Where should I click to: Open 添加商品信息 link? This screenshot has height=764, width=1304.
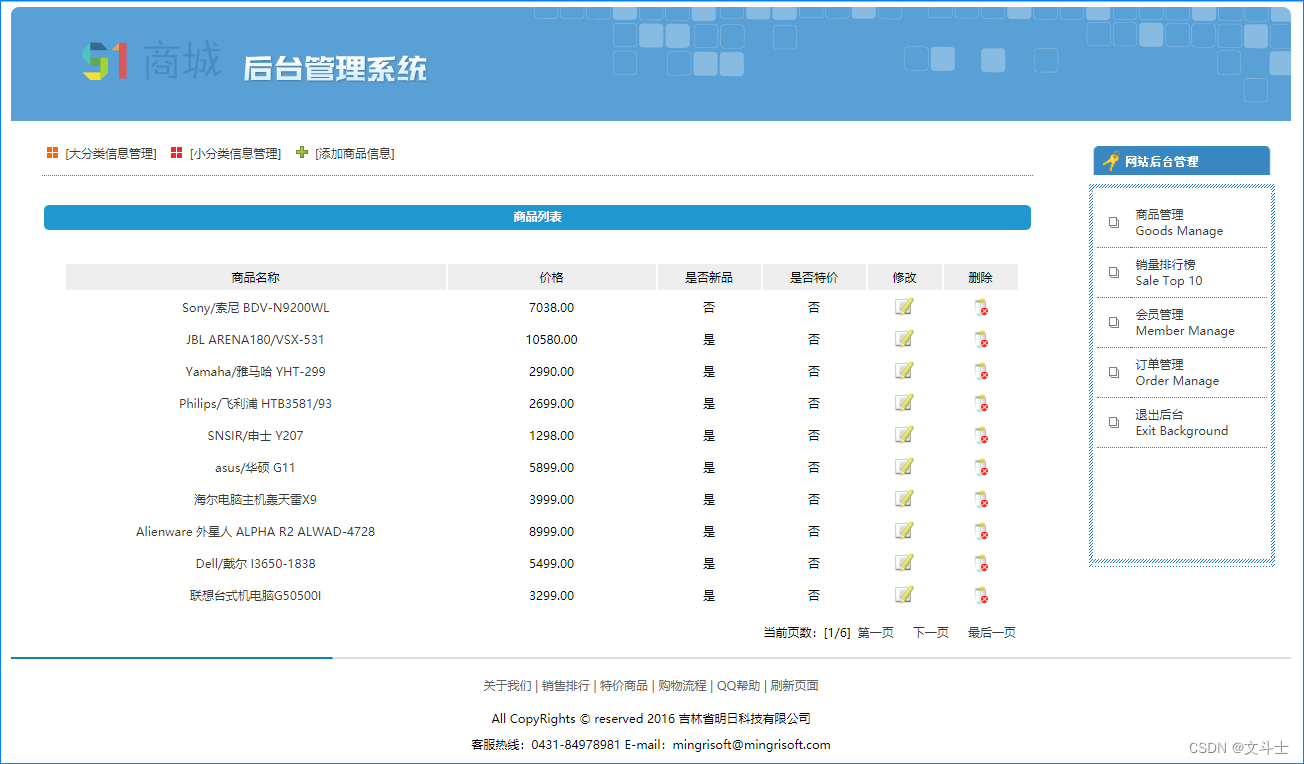tap(355, 154)
